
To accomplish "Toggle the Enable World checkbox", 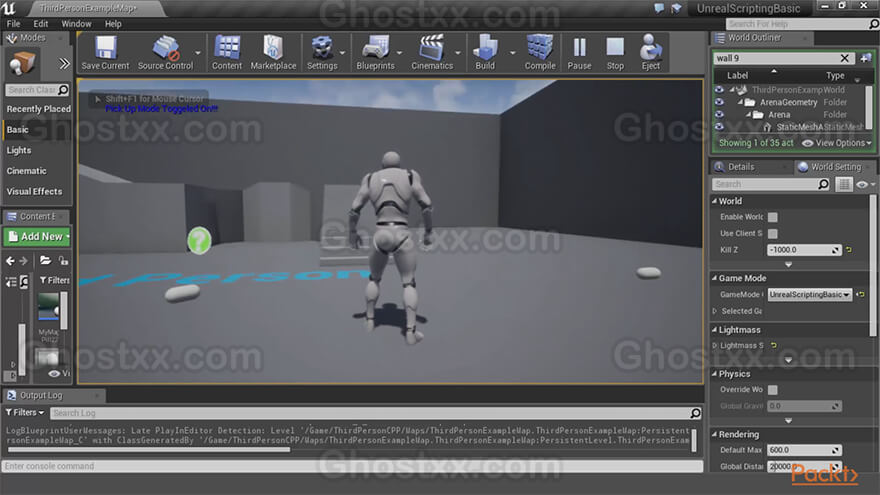I will click(773, 217).
